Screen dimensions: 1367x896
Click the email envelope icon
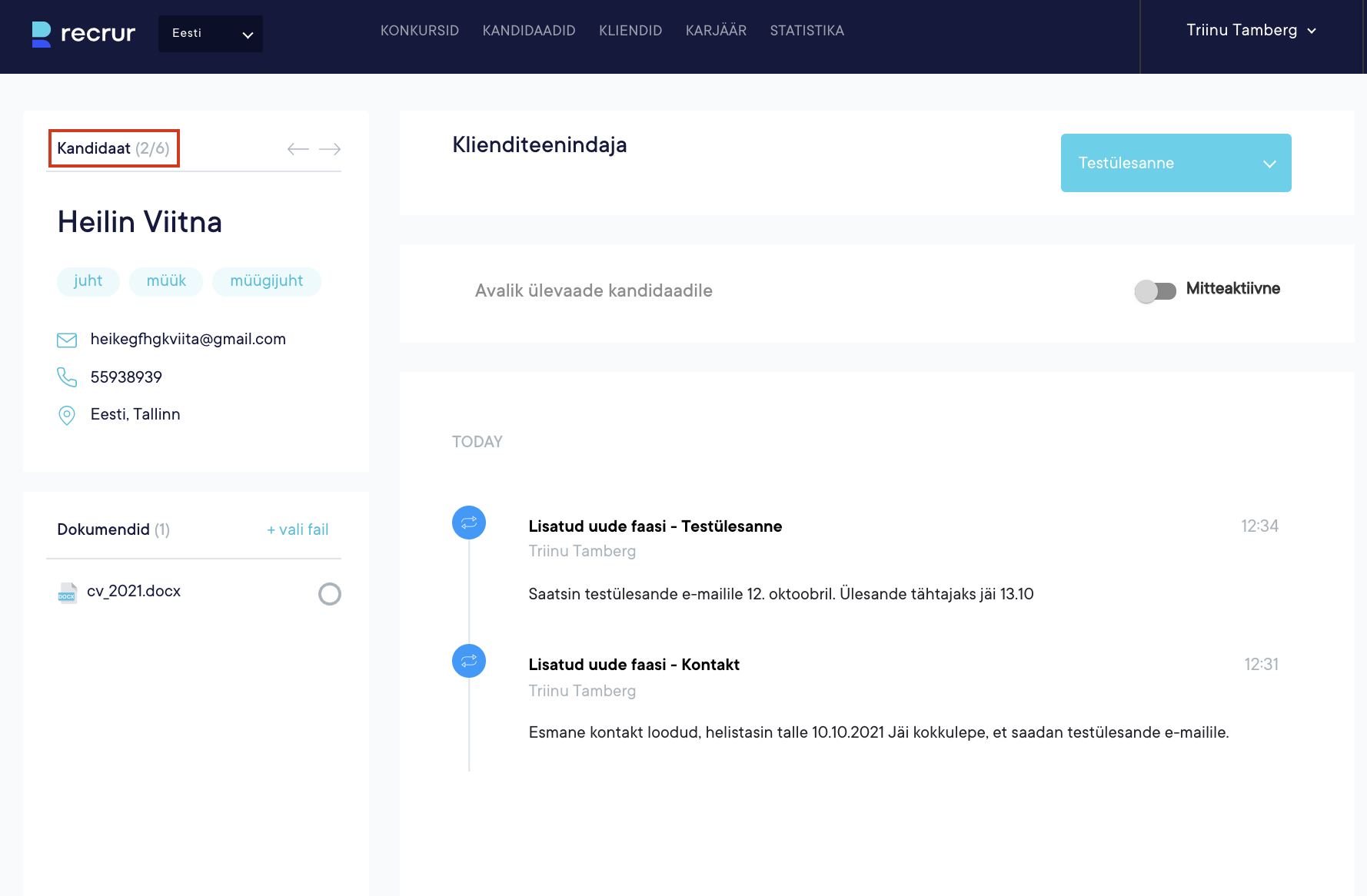(x=67, y=340)
